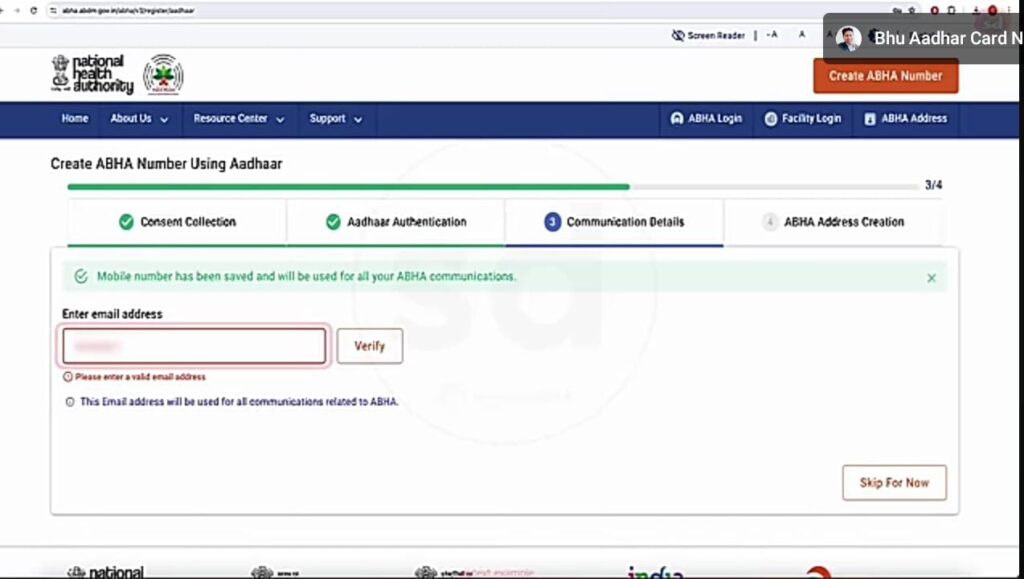
Task: Open ABHA Address from the navigation bar
Action: coord(905,119)
